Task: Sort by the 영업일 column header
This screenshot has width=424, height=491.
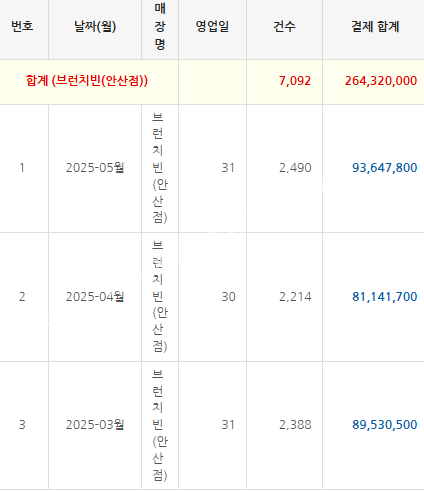Action: click(212, 26)
